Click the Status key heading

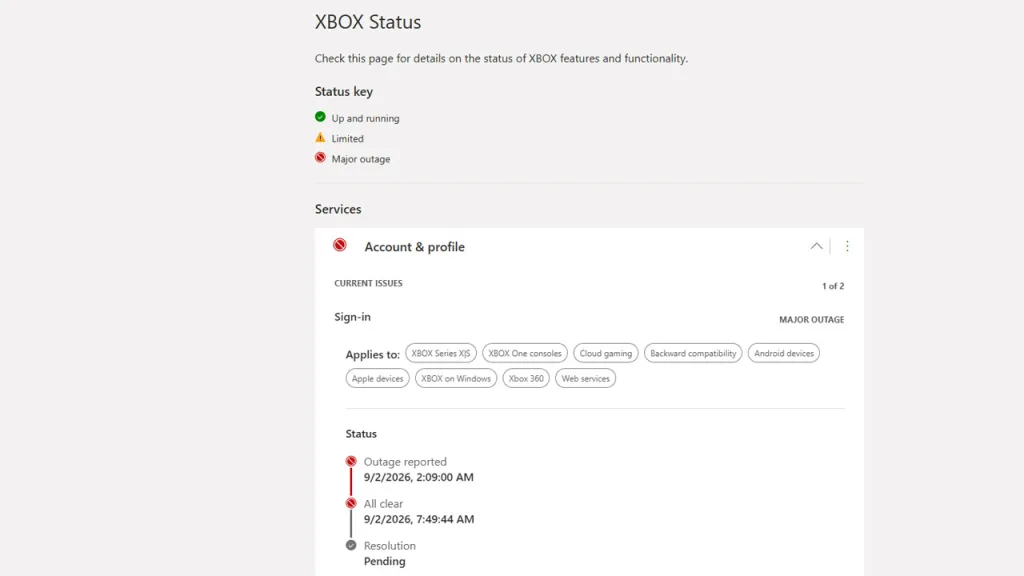pos(344,91)
